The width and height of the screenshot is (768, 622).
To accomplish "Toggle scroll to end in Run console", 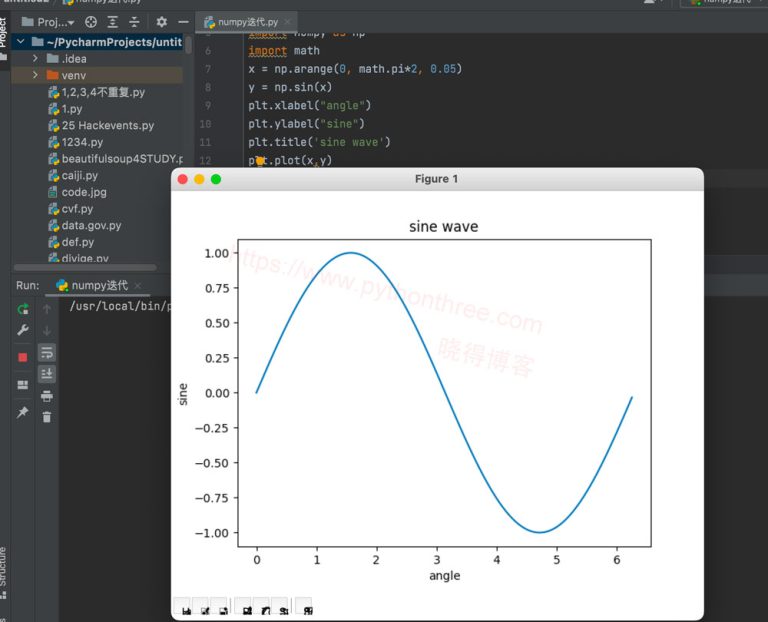I will 46,374.
